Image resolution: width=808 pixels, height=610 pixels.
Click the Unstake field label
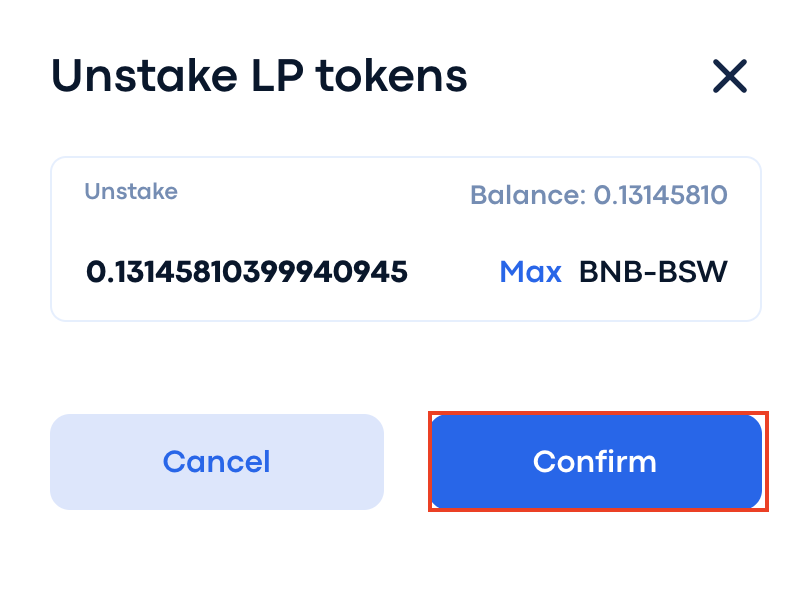[x=131, y=191]
